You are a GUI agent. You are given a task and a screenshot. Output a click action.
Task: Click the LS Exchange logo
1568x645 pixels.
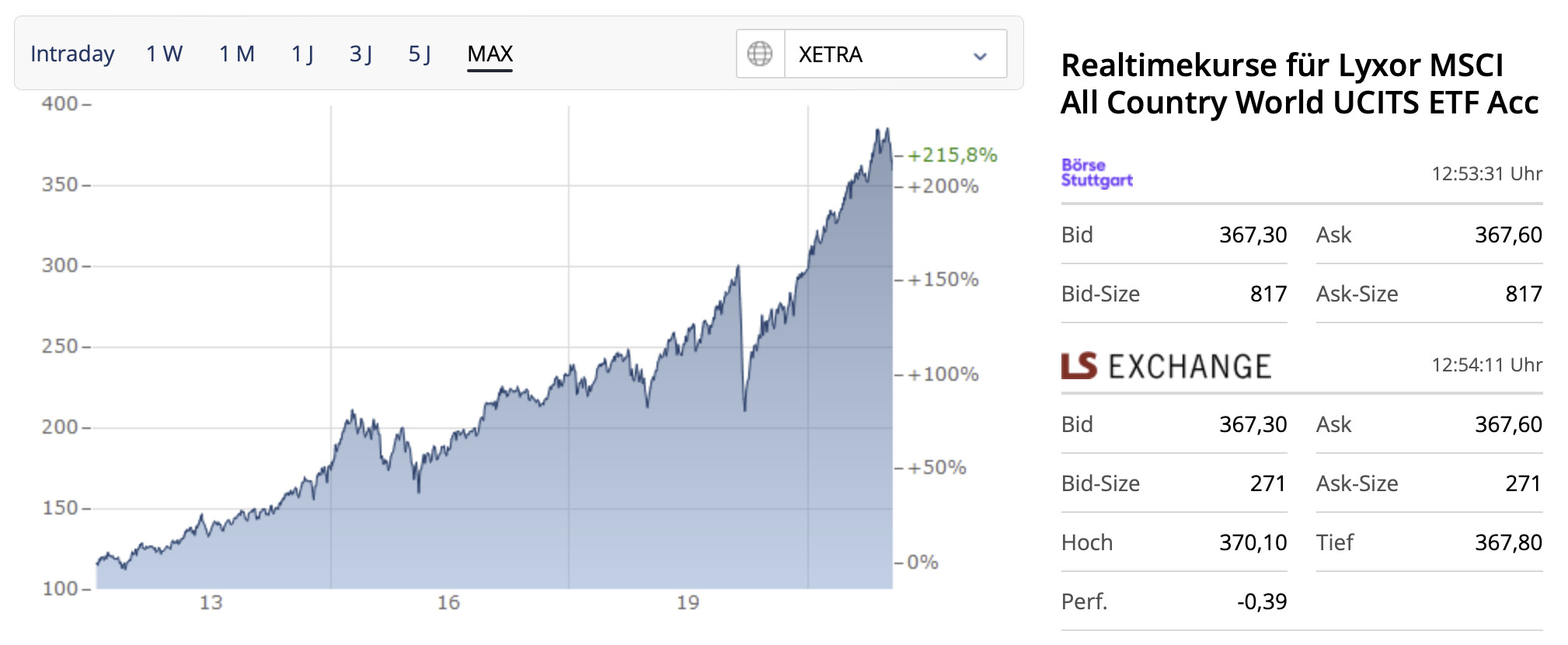[1166, 366]
